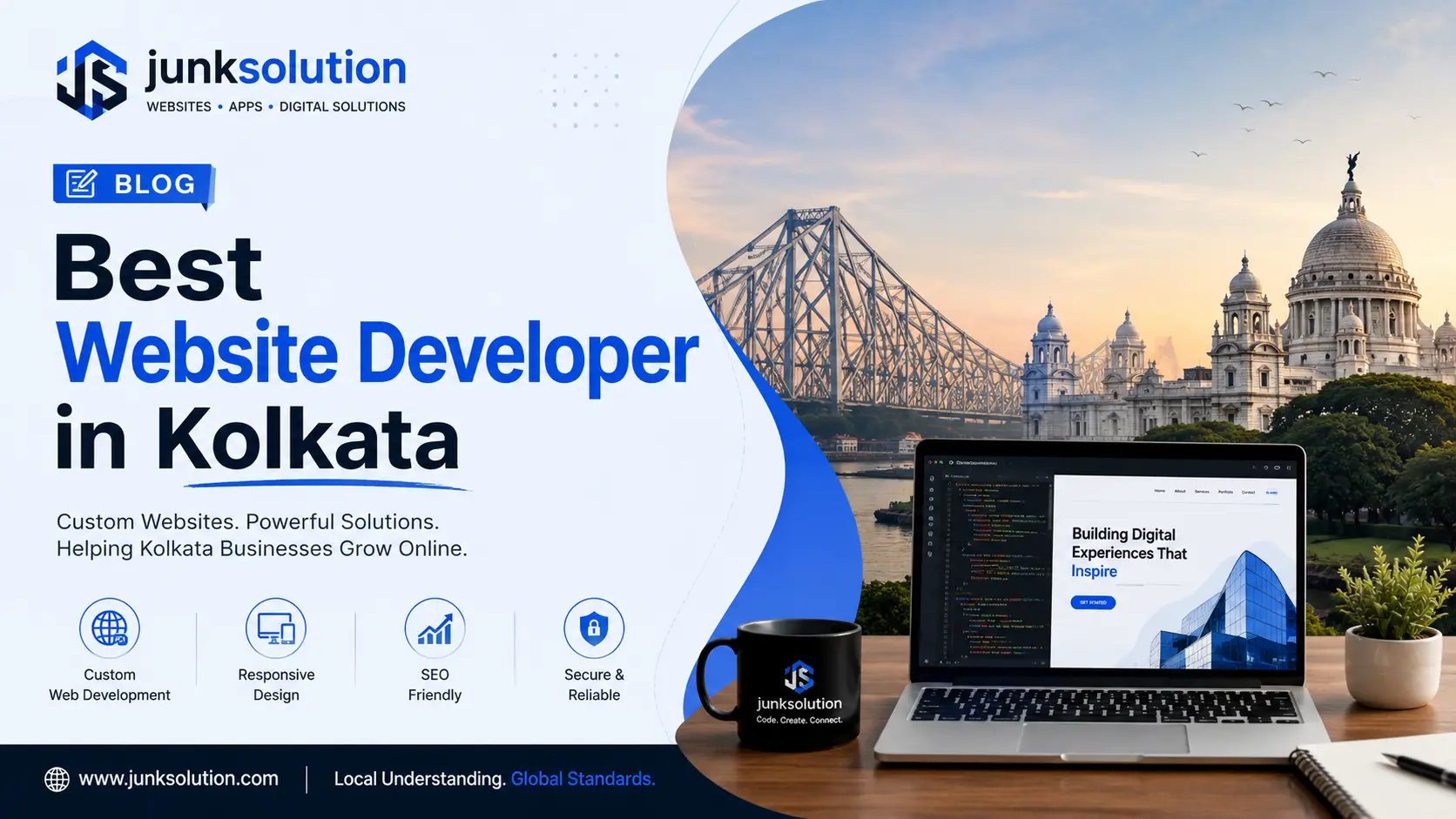Click 'Helping Kolkata Businesses Grow Online.' text
Viewport: 1456px width, 819px height.
pyautogui.click(x=262, y=548)
